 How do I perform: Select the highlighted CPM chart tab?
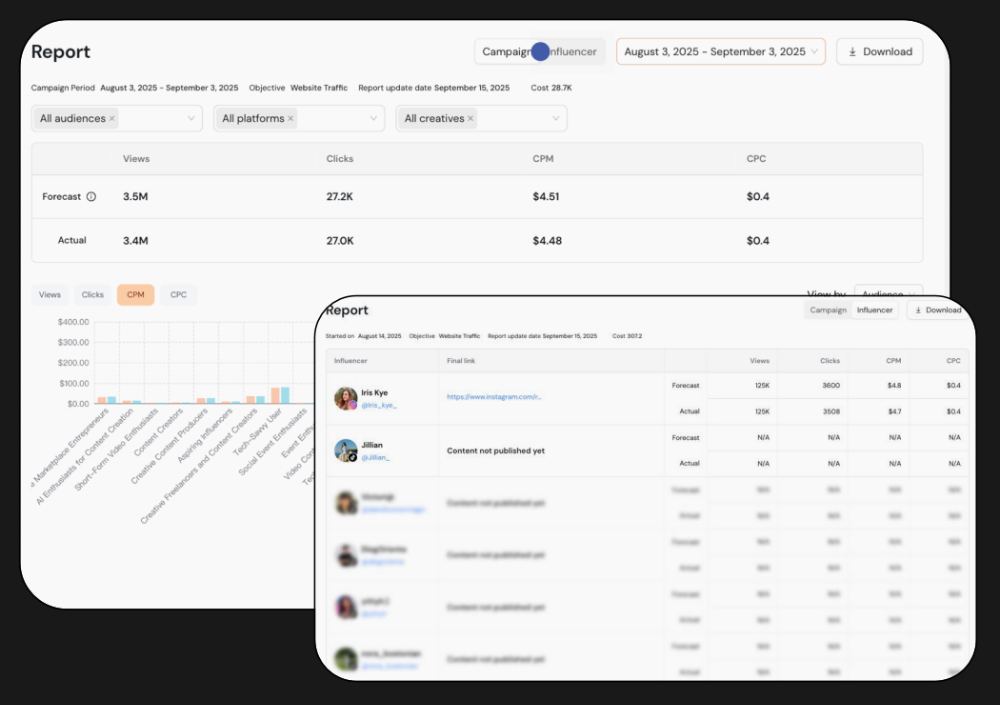(x=135, y=295)
